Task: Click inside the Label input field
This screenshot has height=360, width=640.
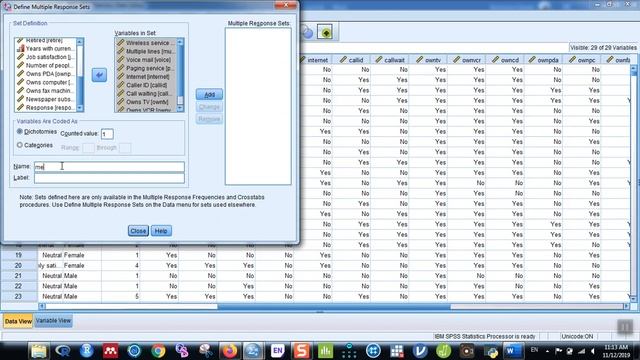Action: point(109,178)
